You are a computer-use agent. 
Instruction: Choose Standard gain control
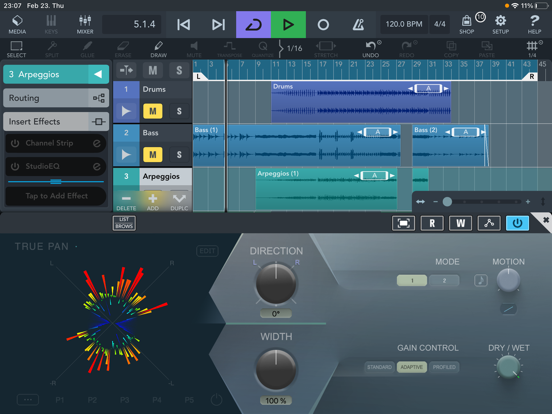point(379,367)
